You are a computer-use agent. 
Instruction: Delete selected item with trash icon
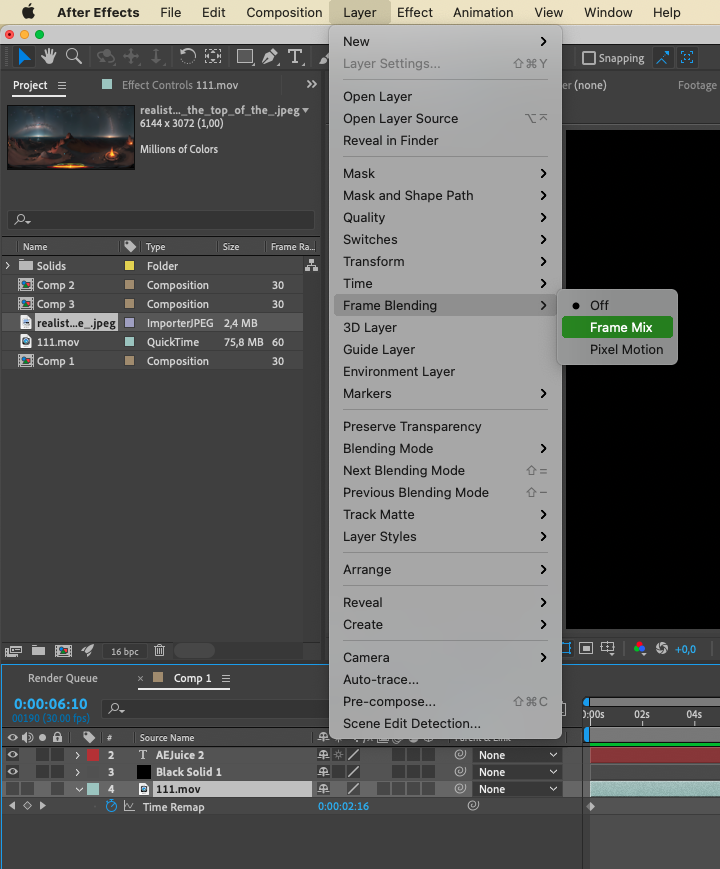(159, 651)
